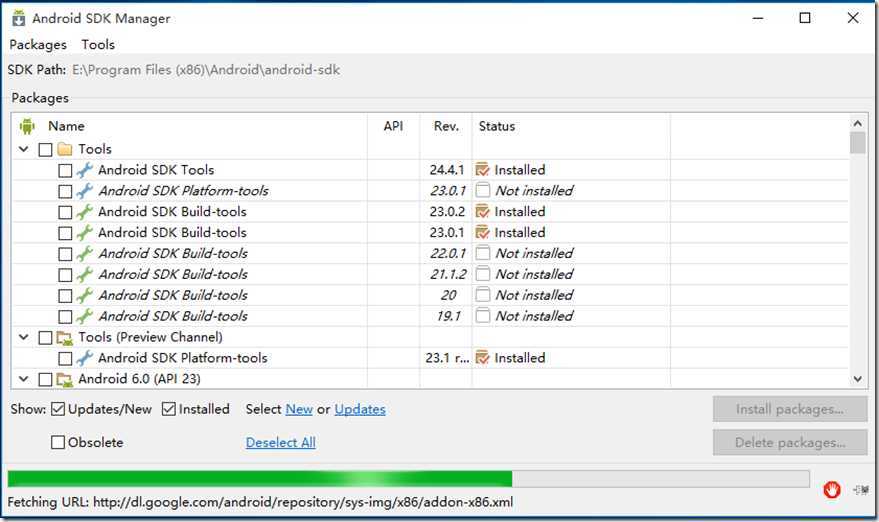The width and height of the screenshot is (879, 522).
Task: Click wrench icon of Build-tools 19.1 row
Action: coord(85,316)
